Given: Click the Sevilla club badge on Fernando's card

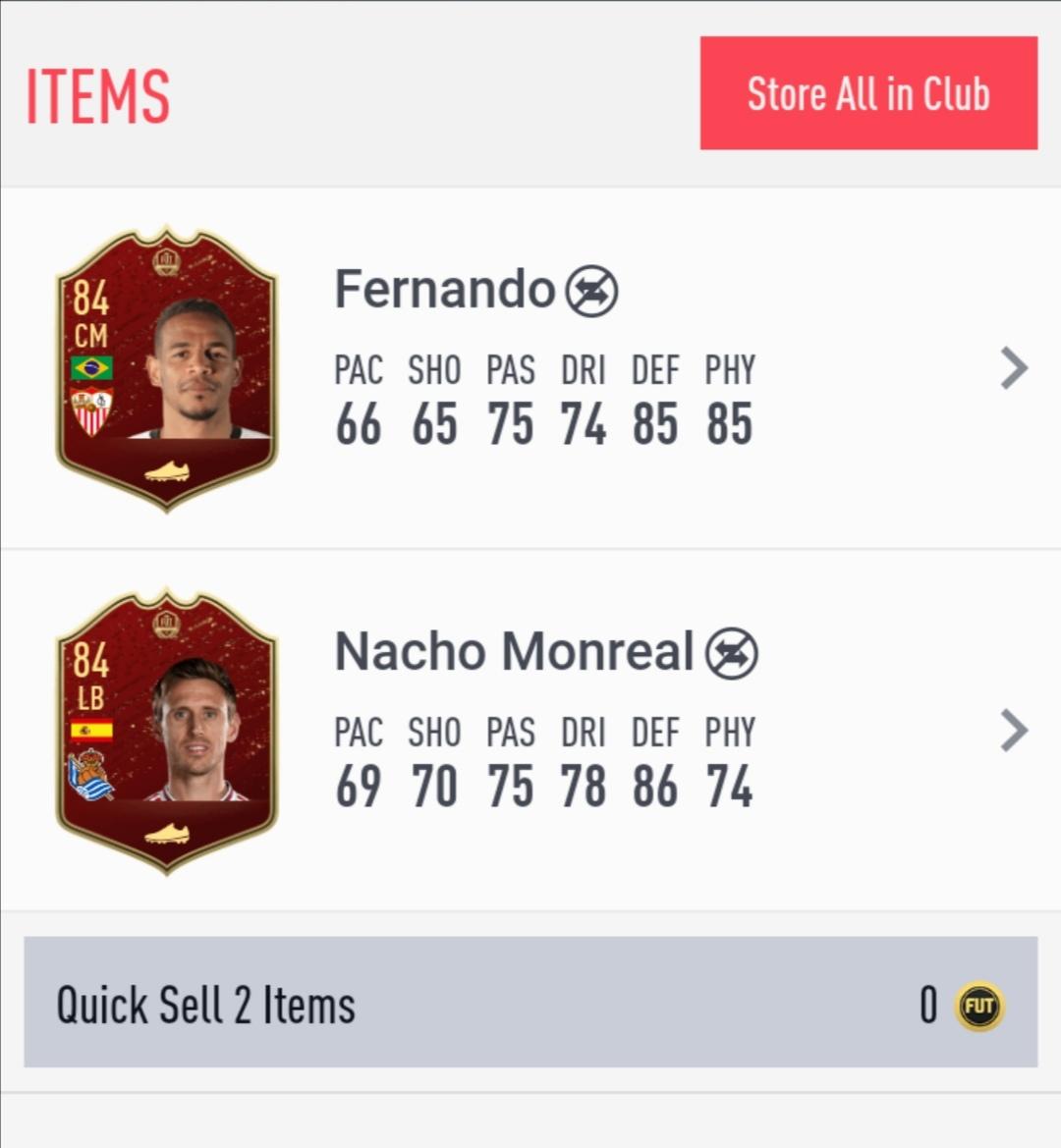Looking at the screenshot, I should (91, 411).
